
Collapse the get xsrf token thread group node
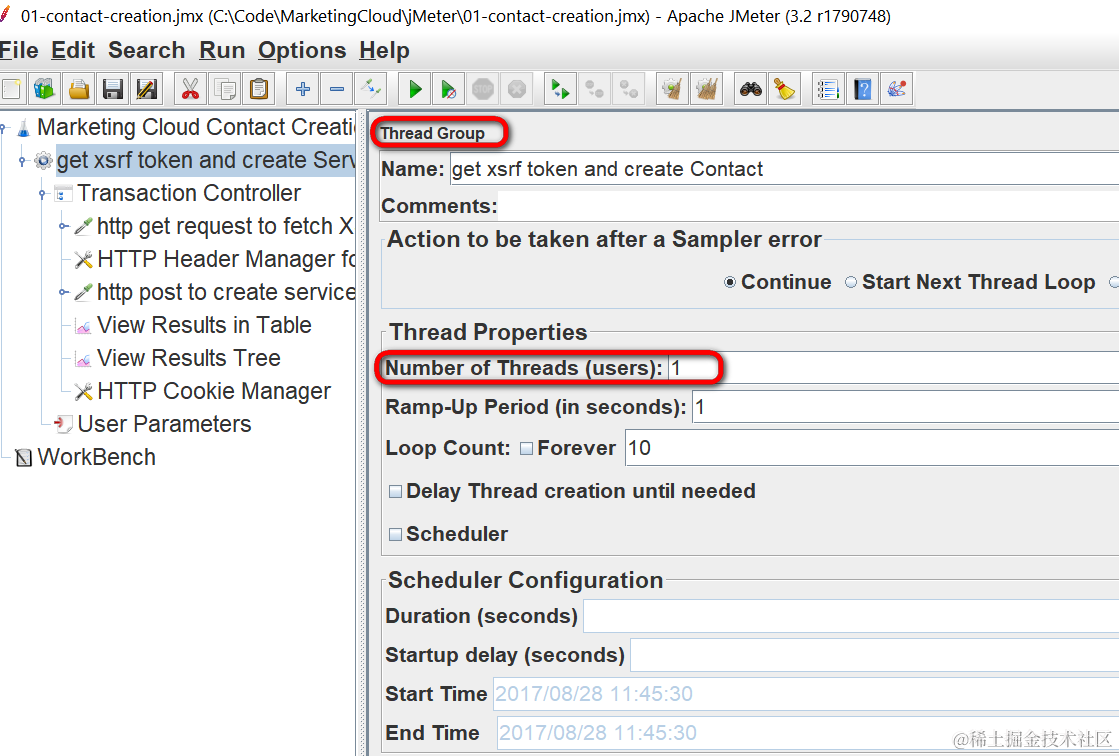point(23,161)
